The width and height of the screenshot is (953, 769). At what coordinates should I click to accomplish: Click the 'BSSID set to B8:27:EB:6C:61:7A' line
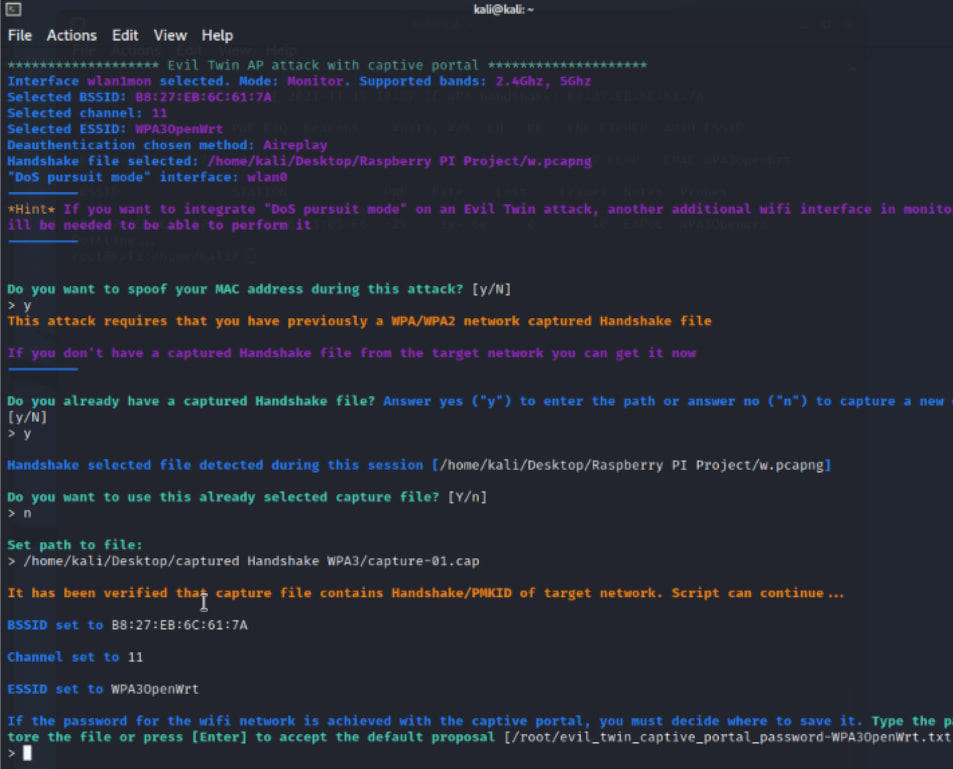(x=127, y=625)
